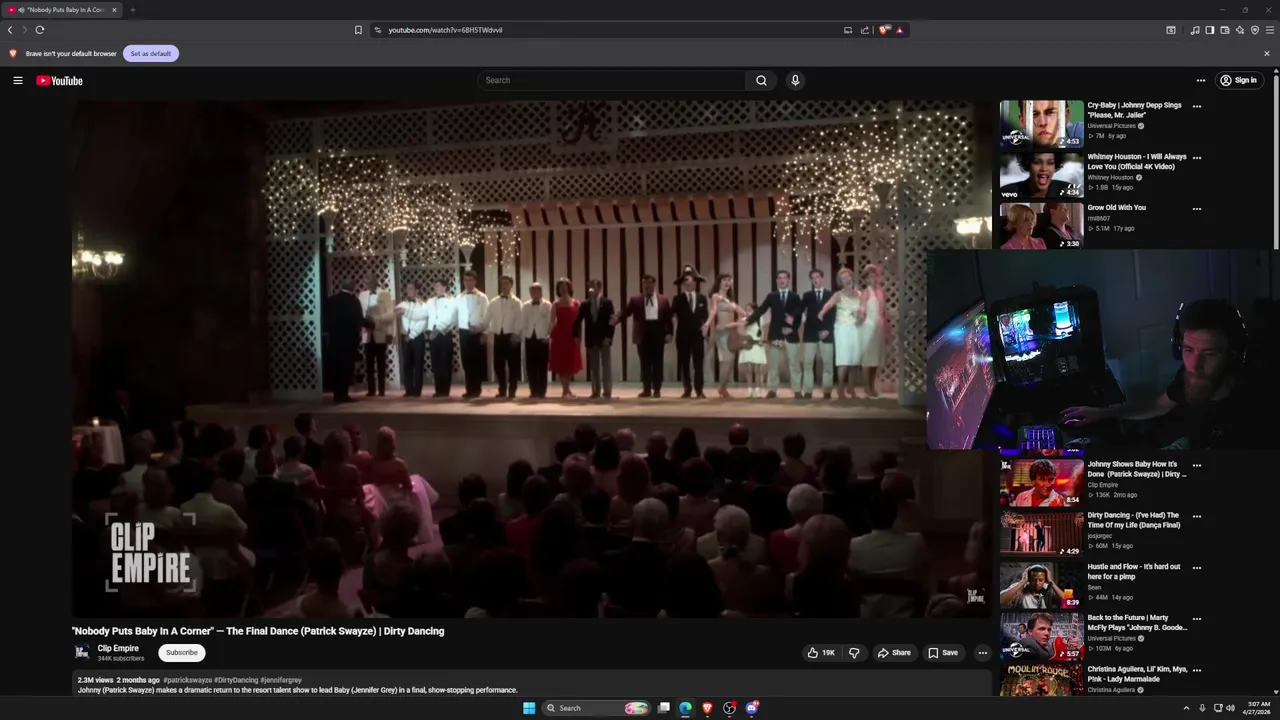
Task: Open Windows Start menu
Action: point(529,708)
